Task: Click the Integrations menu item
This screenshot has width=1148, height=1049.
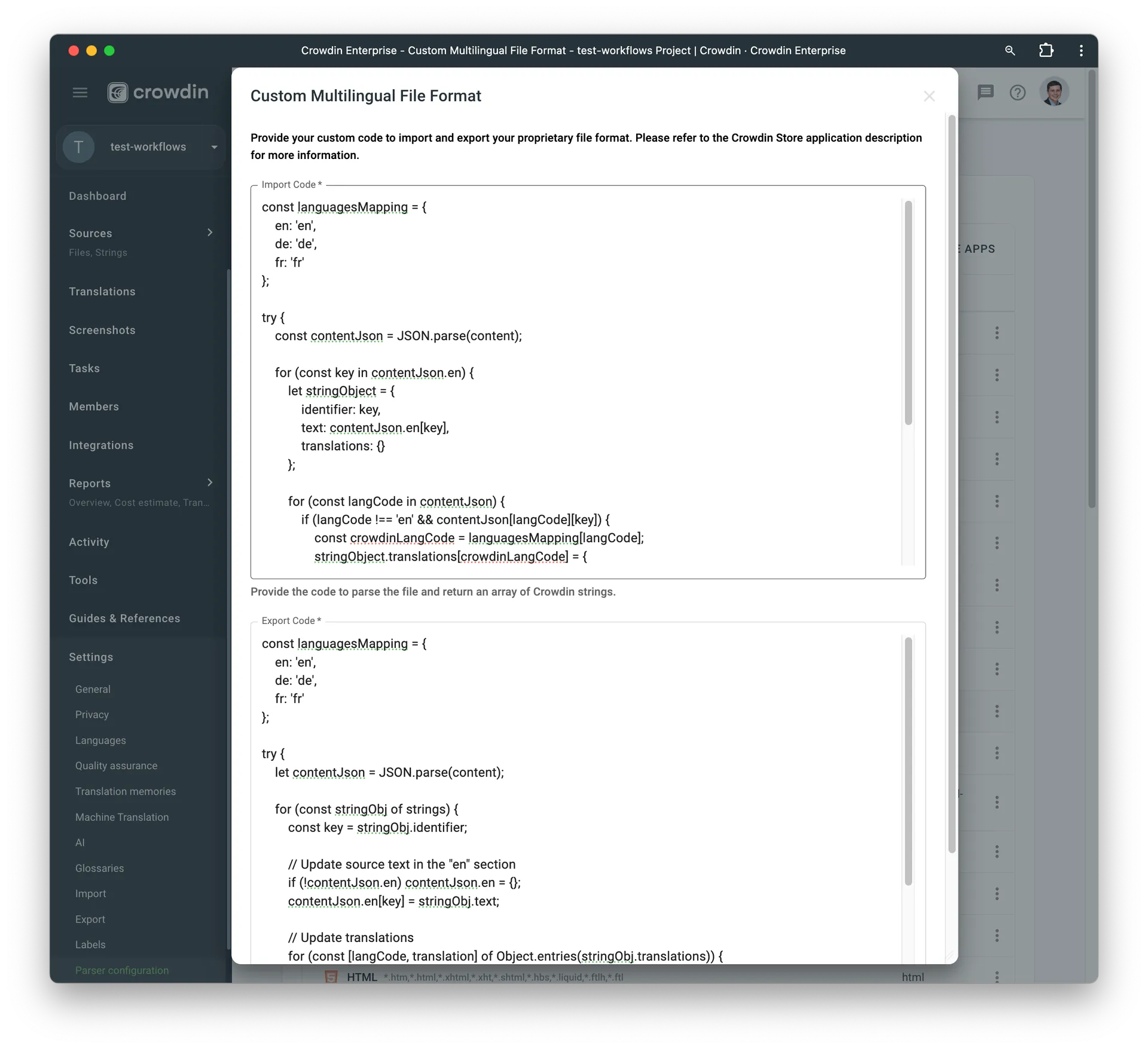Action: point(101,445)
